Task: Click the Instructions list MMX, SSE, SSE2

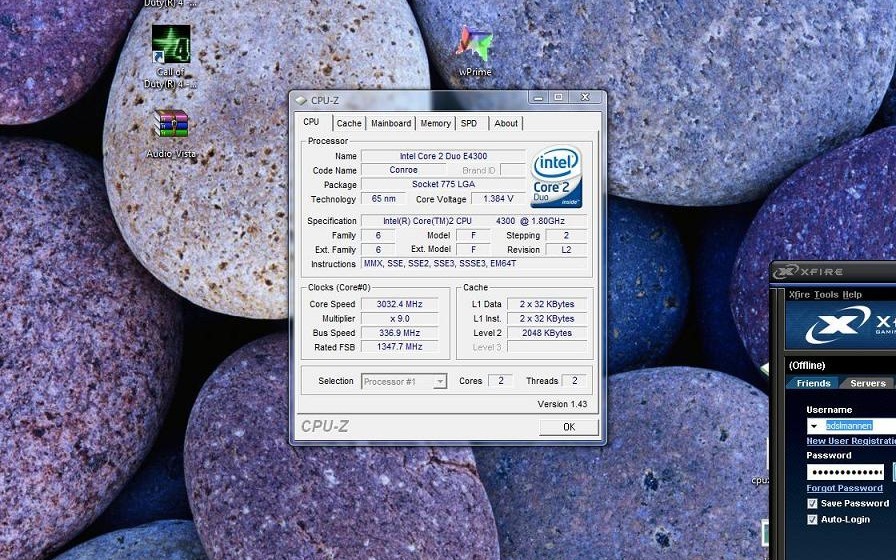Action: [474, 263]
